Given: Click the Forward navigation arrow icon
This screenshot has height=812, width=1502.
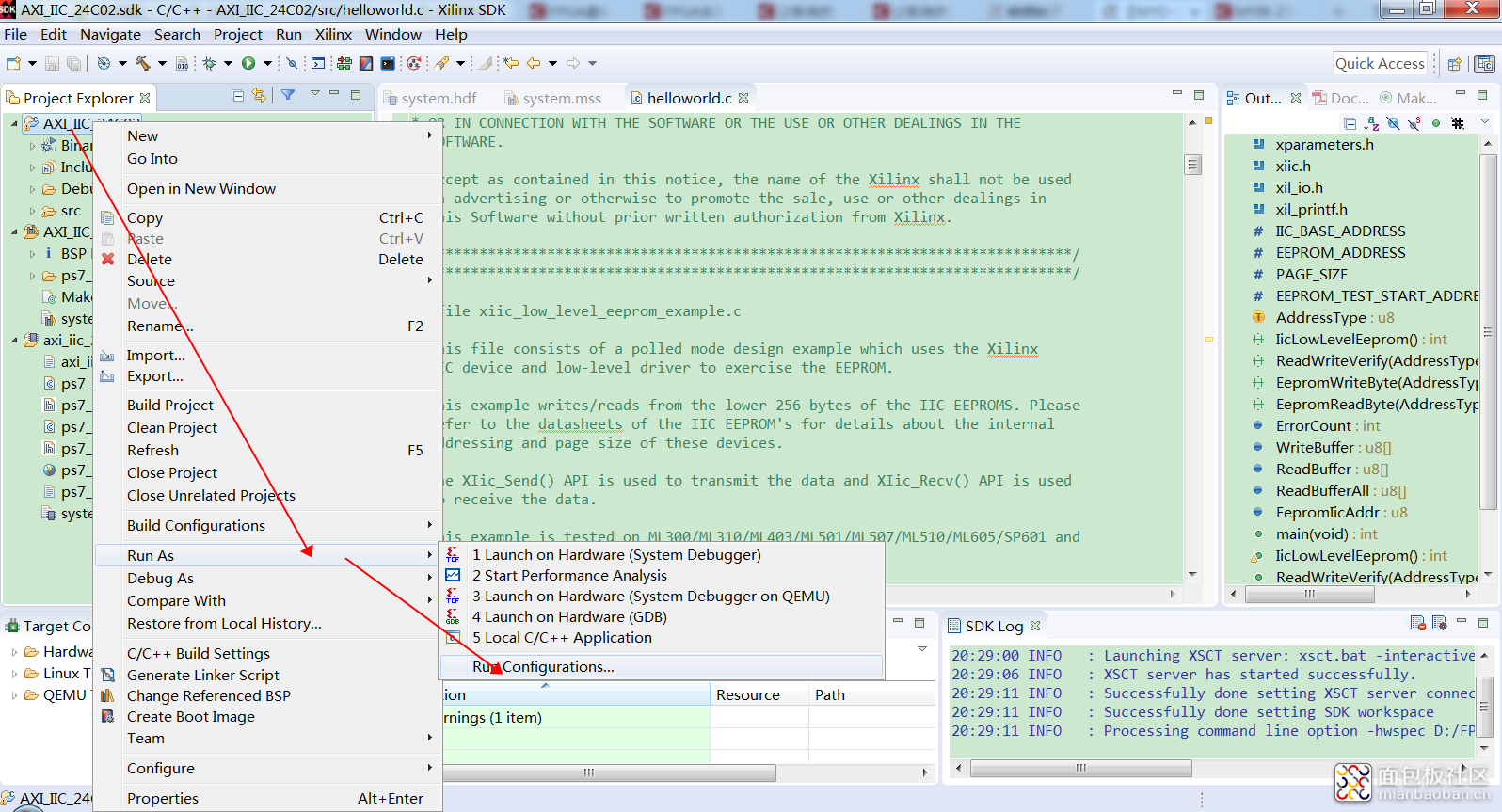Looking at the screenshot, I should [573, 63].
